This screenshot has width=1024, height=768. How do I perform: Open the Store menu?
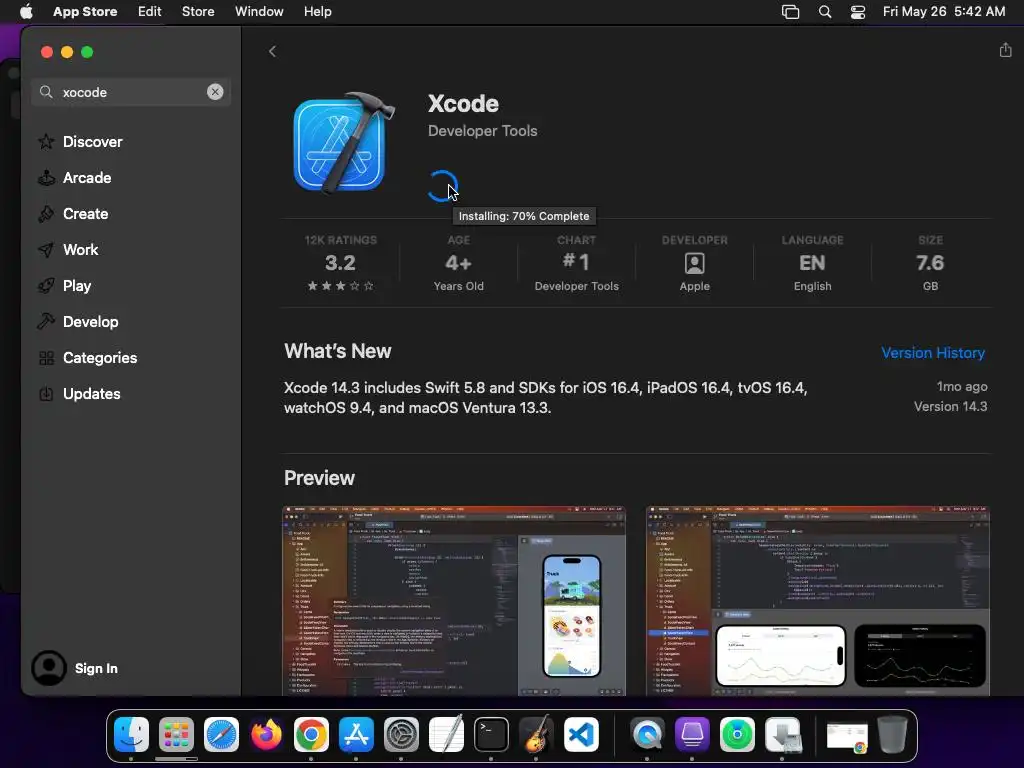[x=198, y=12]
